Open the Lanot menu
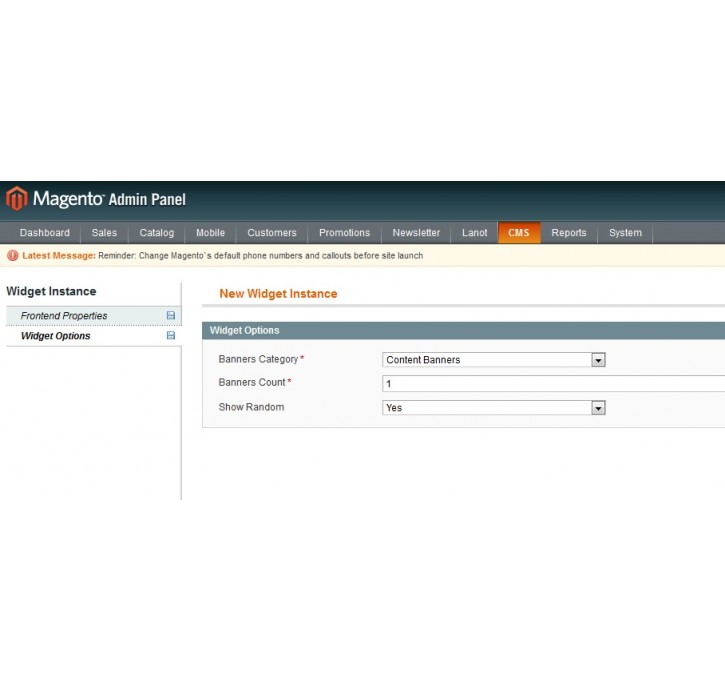Viewport: 725px width, 680px height. (475, 233)
